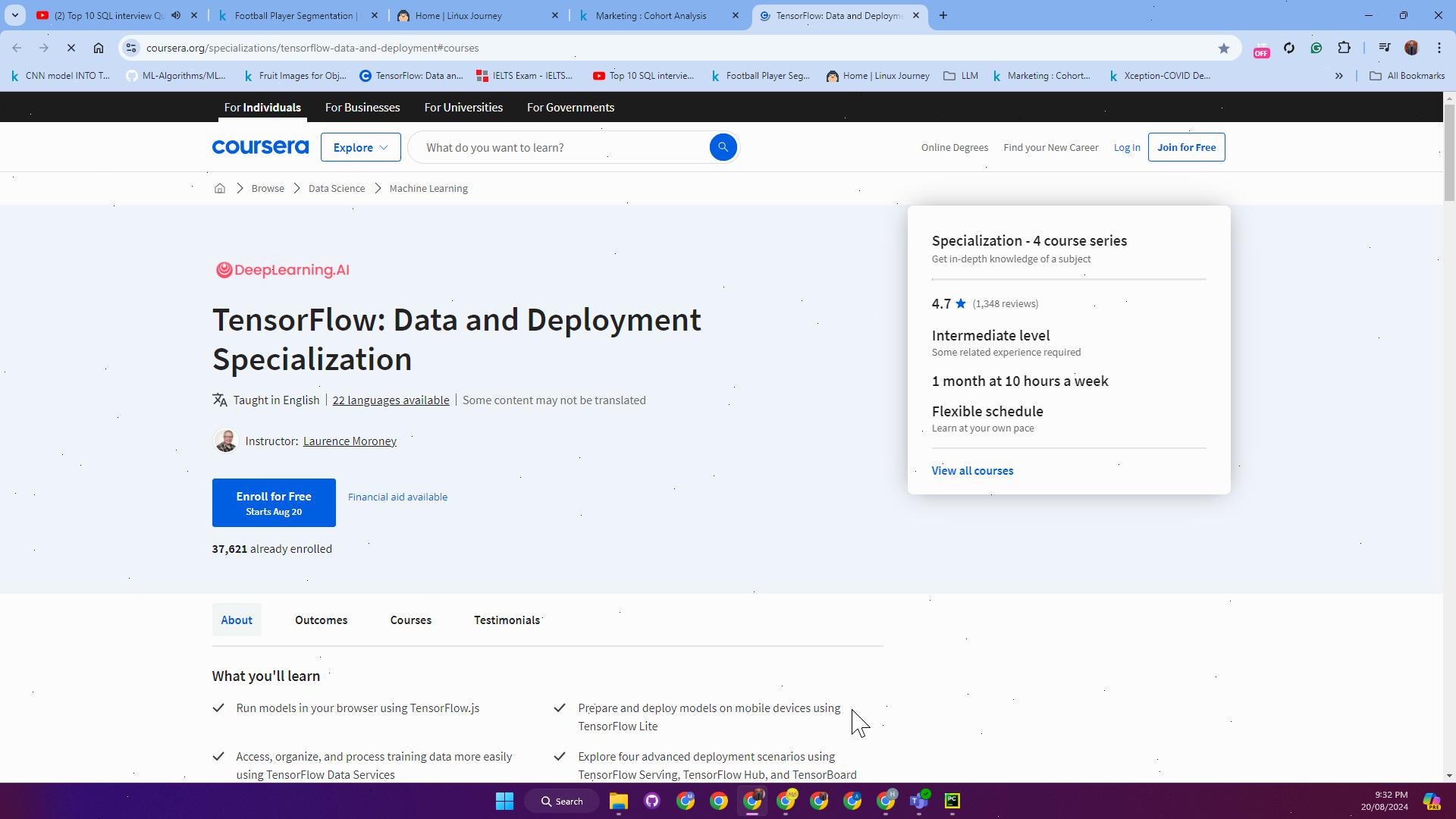Open instructor Laurence Moroney's profile link
This screenshot has width=1456, height=819.
350,441
